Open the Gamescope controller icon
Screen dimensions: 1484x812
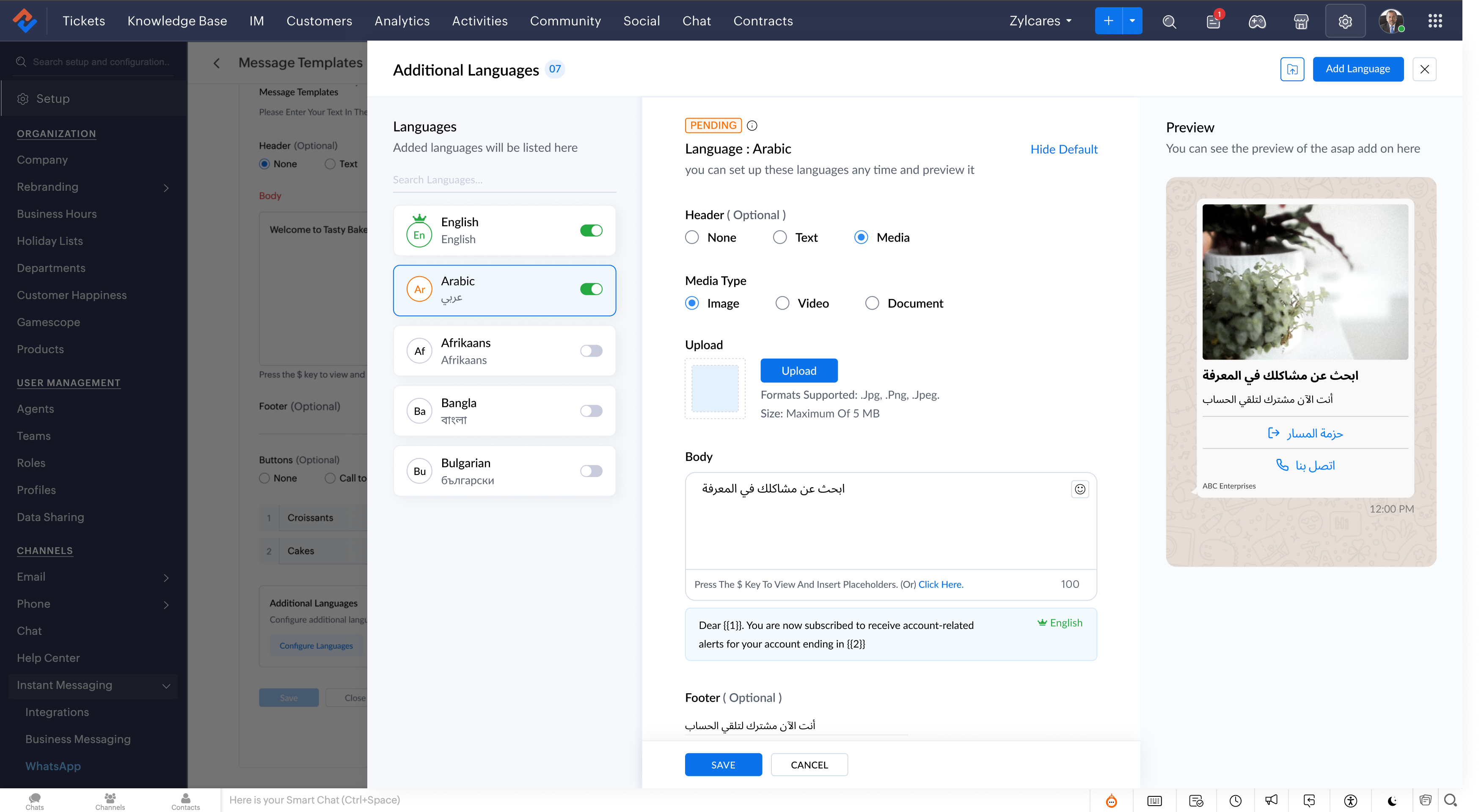pyautogui.click(x=1257, y=21)
